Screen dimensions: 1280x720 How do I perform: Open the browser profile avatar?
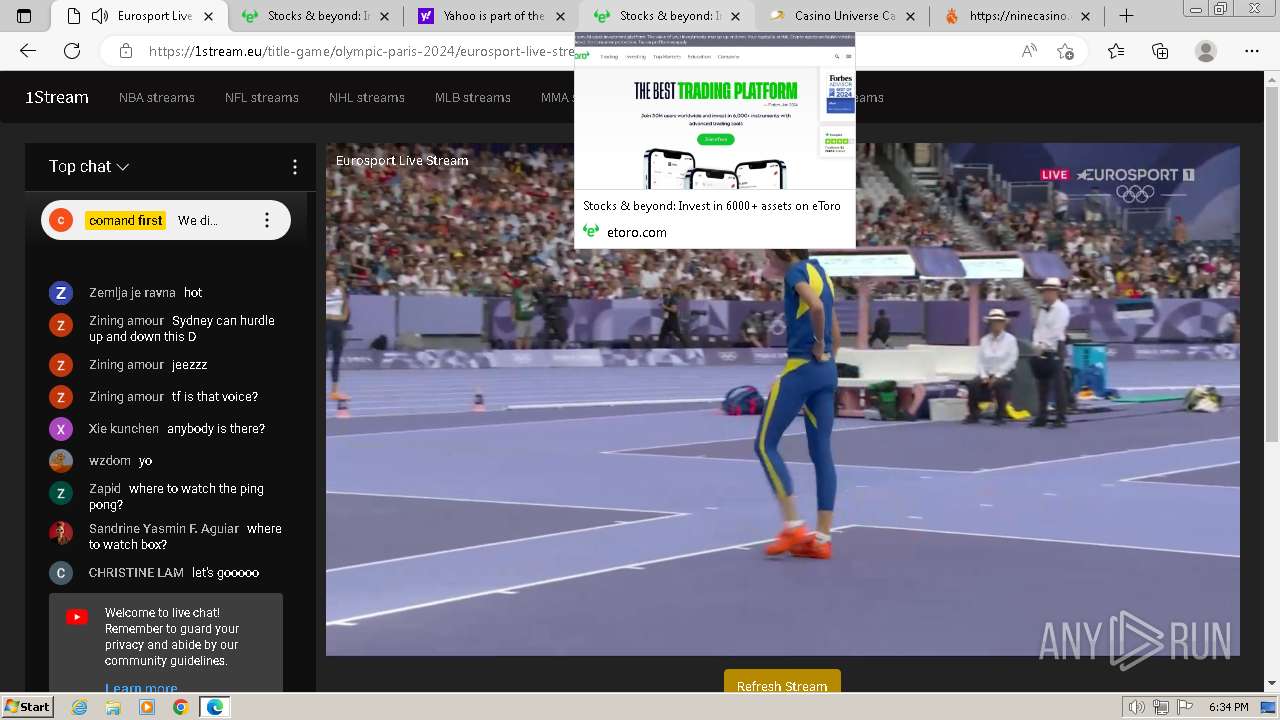(1206, 51)
